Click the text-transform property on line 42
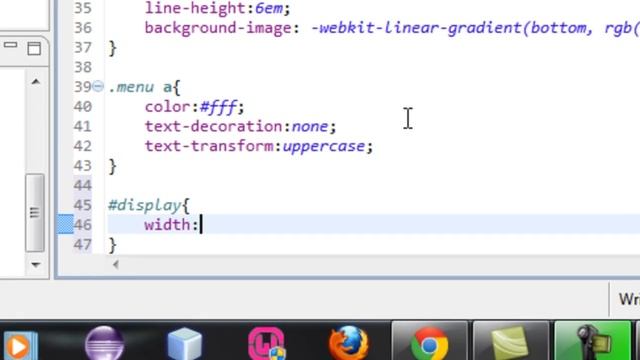 [x=209, y=146]
